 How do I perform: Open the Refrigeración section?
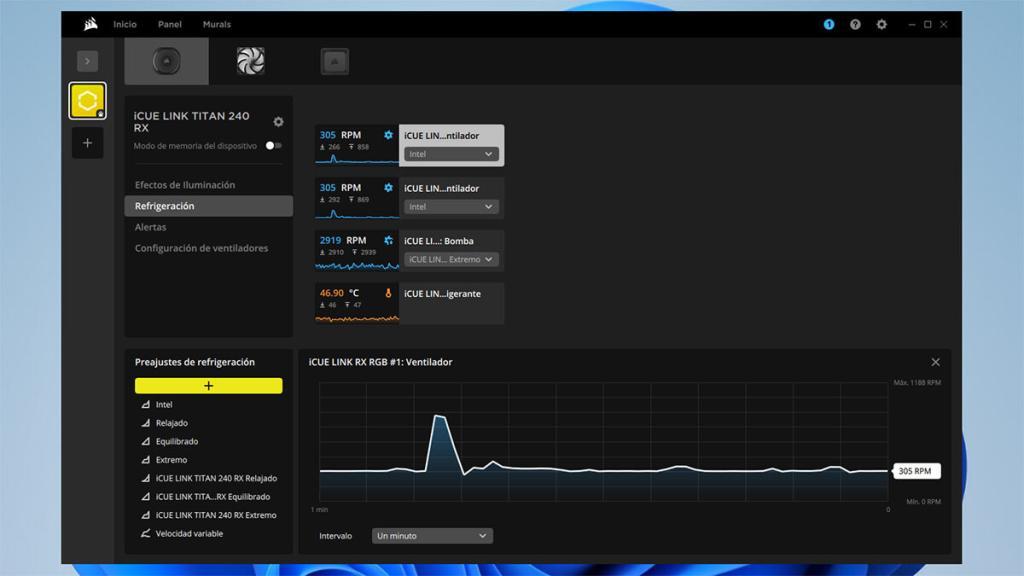[x=208, y=206]
